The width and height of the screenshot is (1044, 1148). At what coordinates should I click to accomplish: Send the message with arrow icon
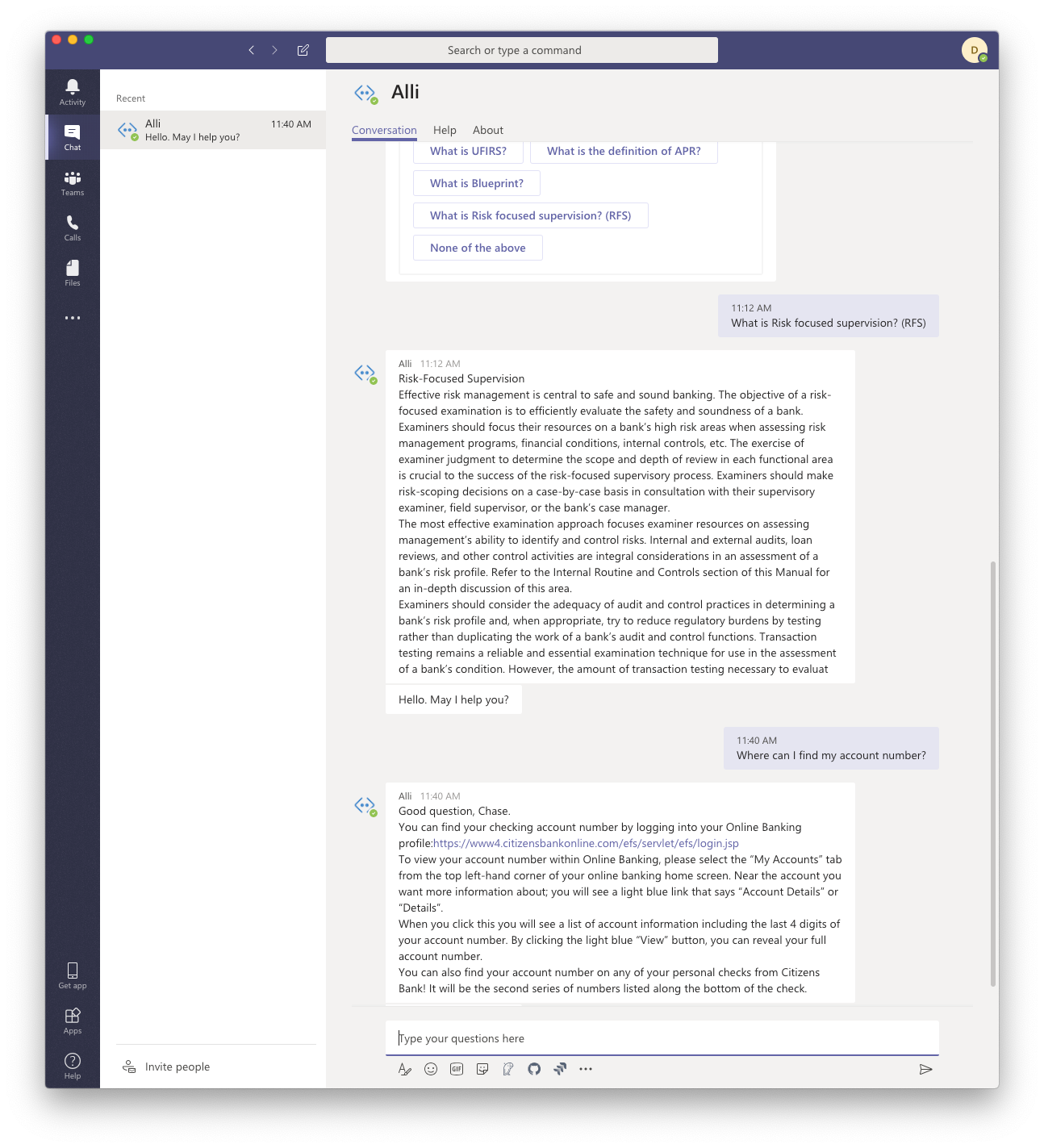[925, 1069]
